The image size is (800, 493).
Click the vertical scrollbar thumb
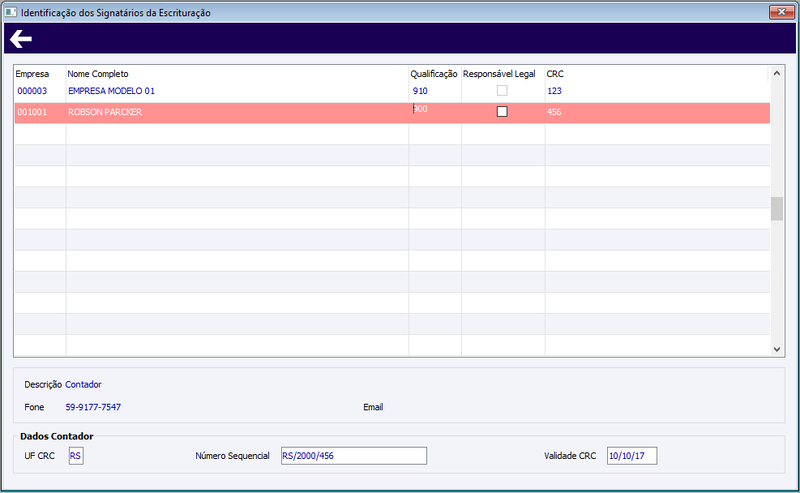coord(777,209)
